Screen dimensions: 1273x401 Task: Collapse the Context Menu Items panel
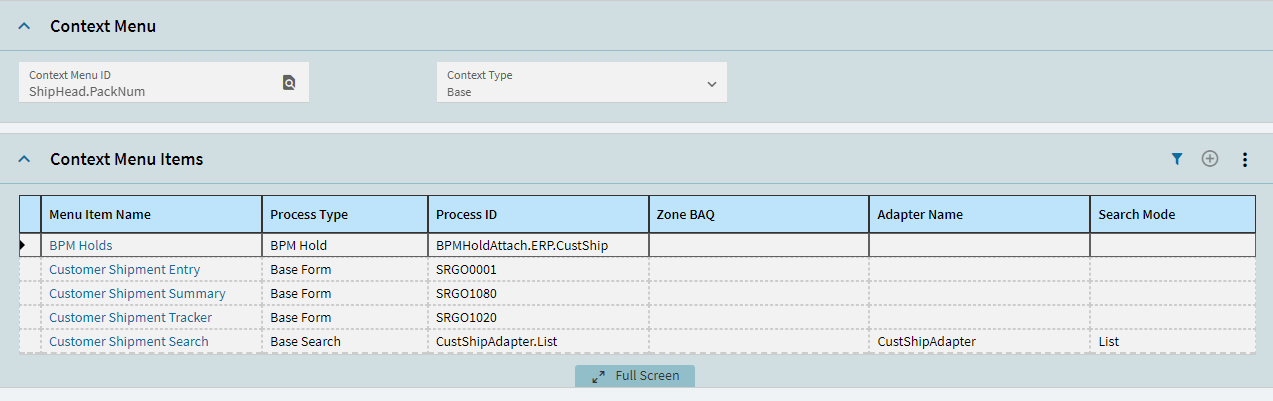click(x=25, y=159)
